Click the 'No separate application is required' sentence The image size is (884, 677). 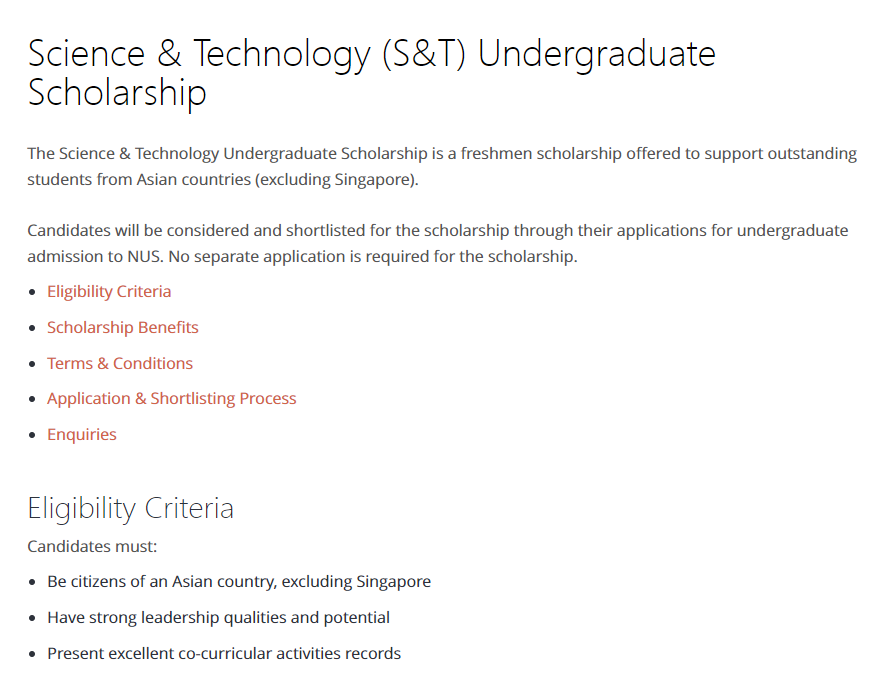(x=373, y=256)
